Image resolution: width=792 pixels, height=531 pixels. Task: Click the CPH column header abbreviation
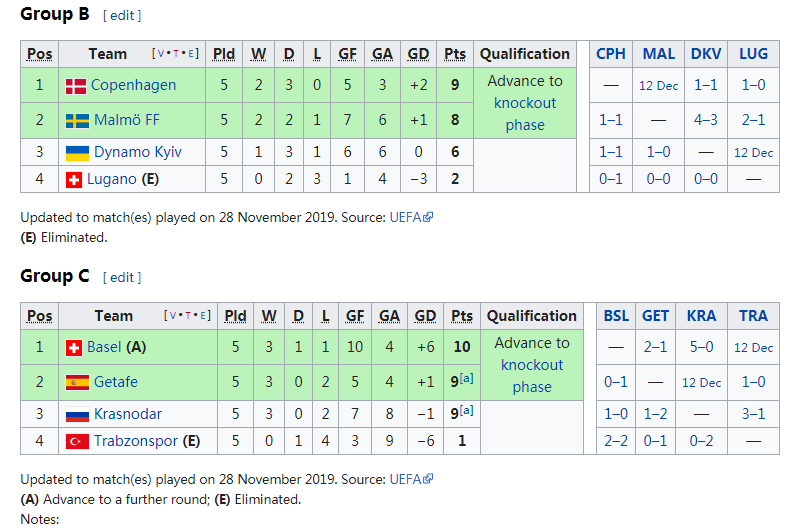611,54
